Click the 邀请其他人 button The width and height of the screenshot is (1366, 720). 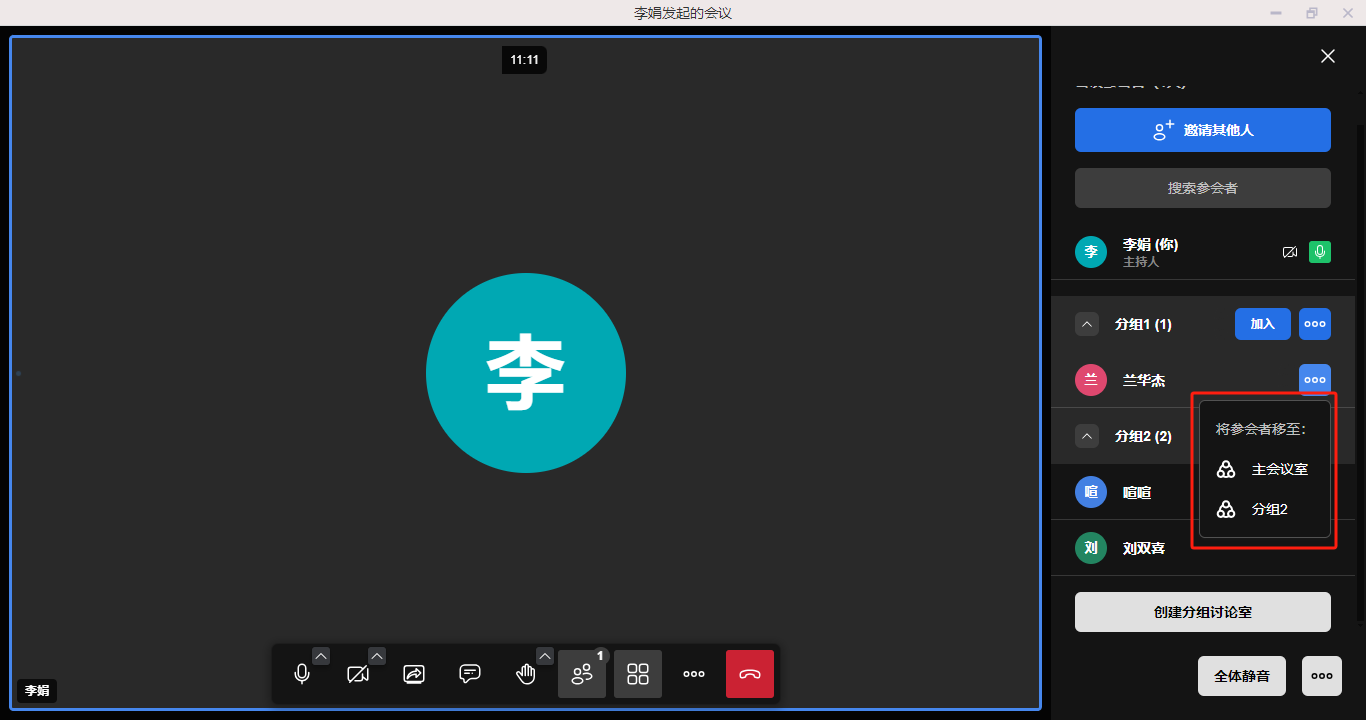[x=1202, y=130]
